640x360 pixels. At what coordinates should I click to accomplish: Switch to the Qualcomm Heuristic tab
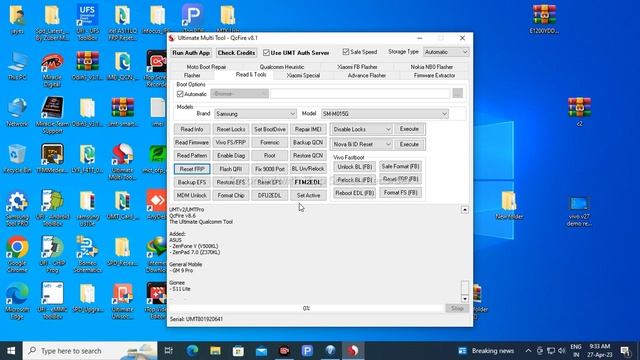pyautogui.click(x=282, y=67)
